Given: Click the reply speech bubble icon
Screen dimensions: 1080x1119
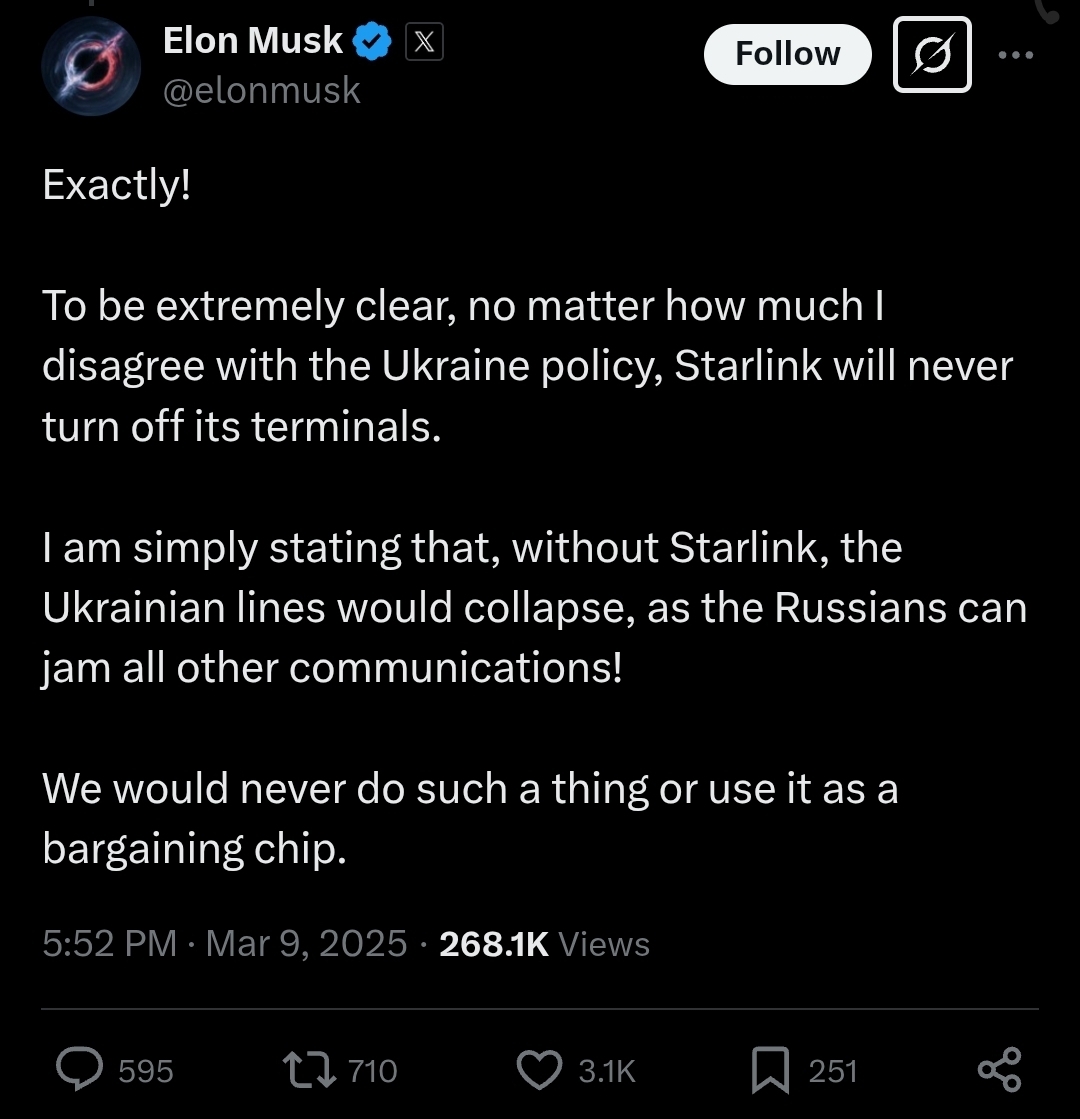Looking at the screenshot, I should (82, 1069).
